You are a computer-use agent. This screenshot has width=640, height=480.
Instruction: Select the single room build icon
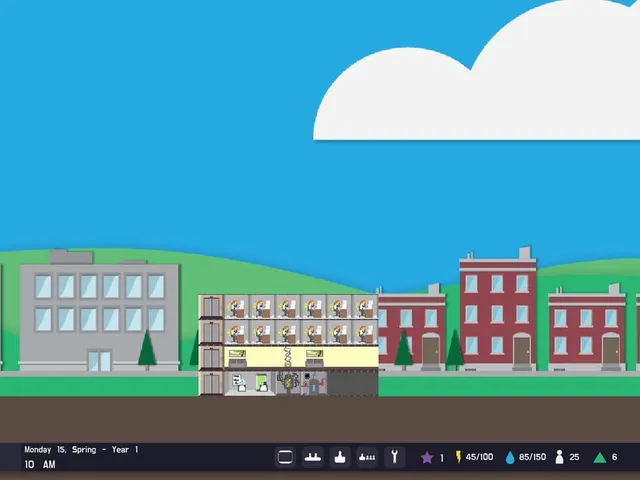340,457
